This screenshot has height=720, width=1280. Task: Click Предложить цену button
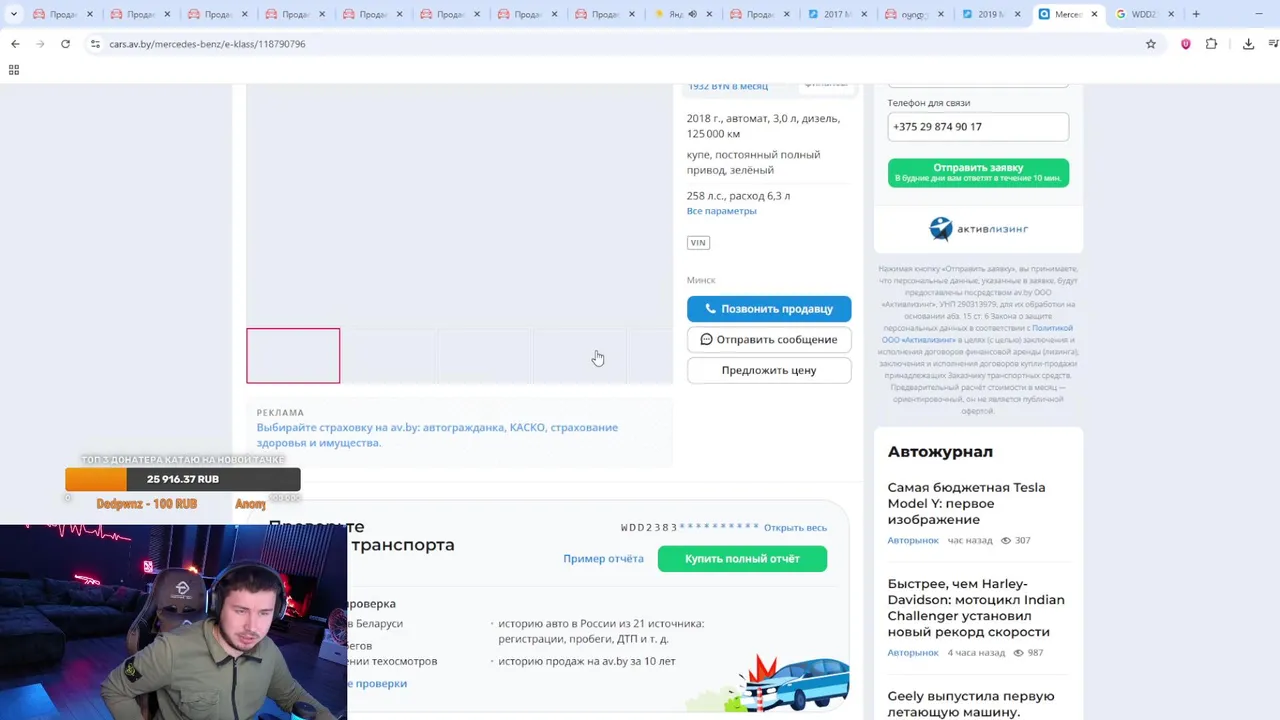[769, 370]
